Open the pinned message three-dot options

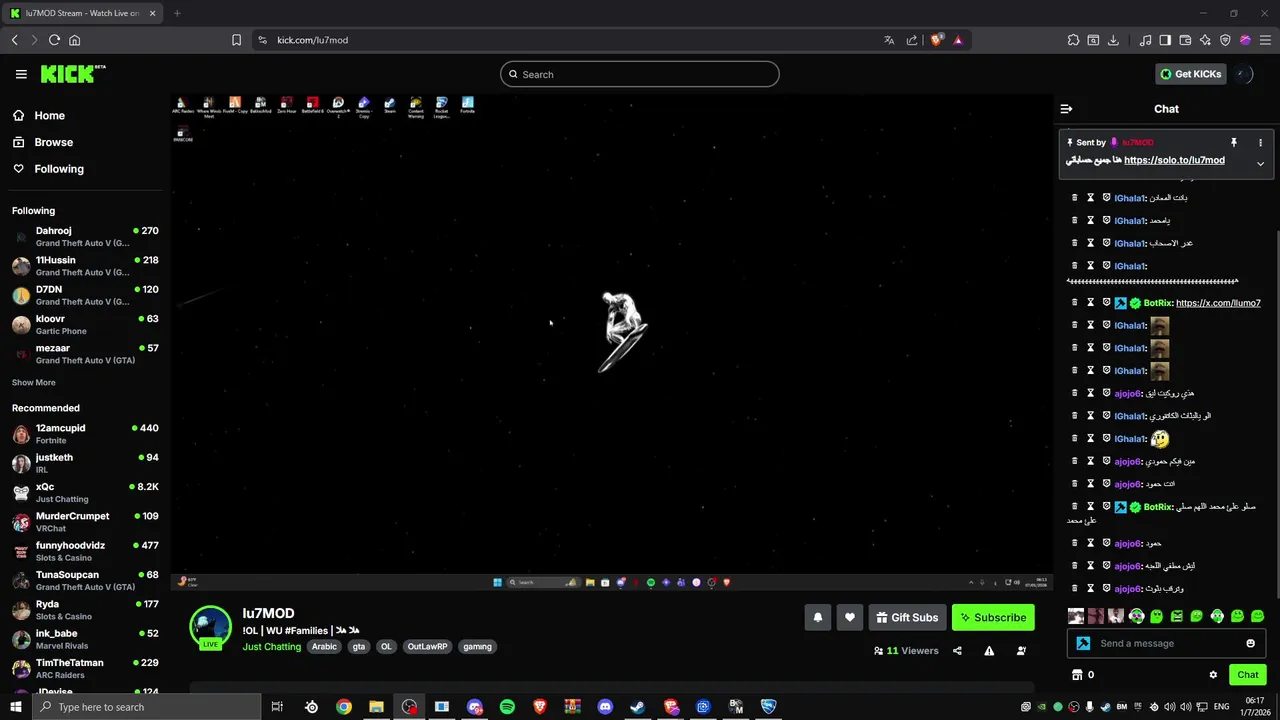[x=1260, y=142]
